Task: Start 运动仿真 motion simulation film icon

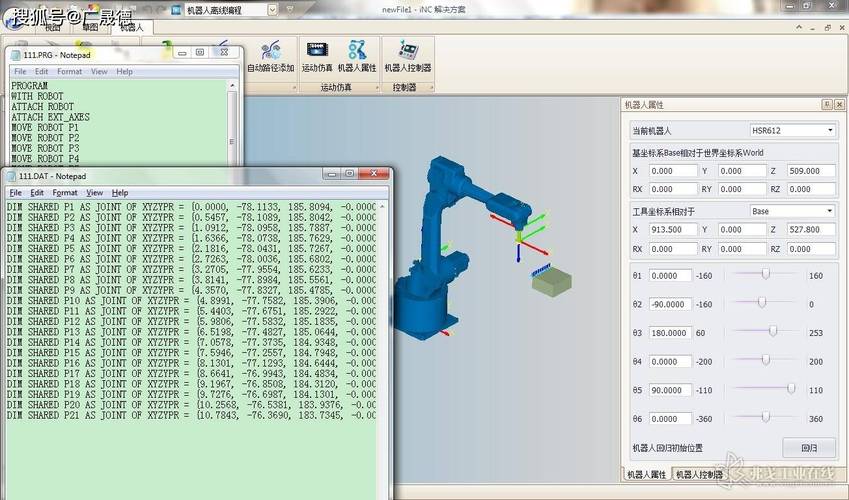Action: click(317, 57)
